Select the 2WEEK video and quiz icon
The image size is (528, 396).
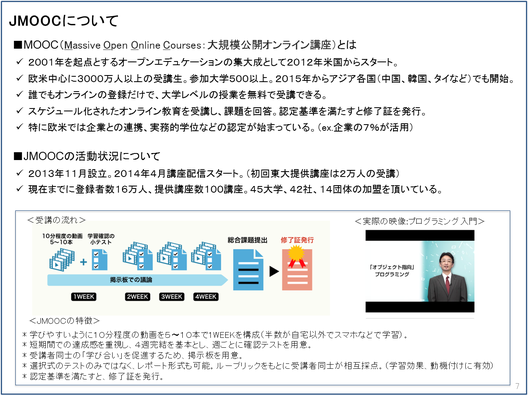[x=137, y=256]
